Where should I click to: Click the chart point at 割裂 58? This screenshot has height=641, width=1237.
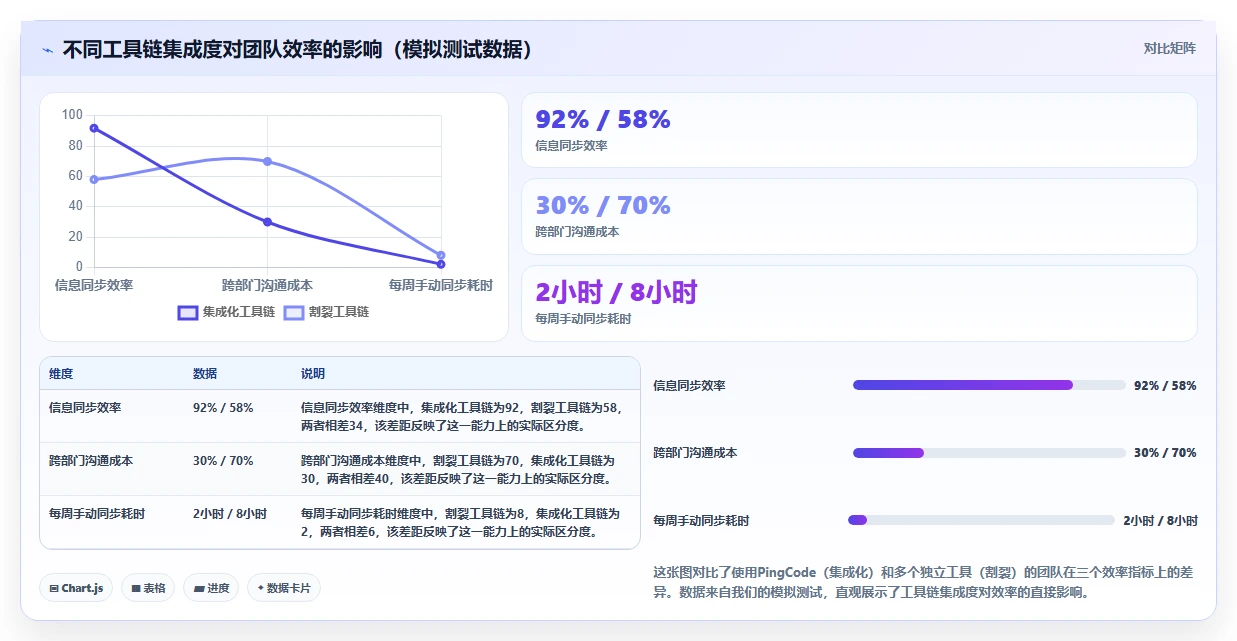[x=94, y=180]
